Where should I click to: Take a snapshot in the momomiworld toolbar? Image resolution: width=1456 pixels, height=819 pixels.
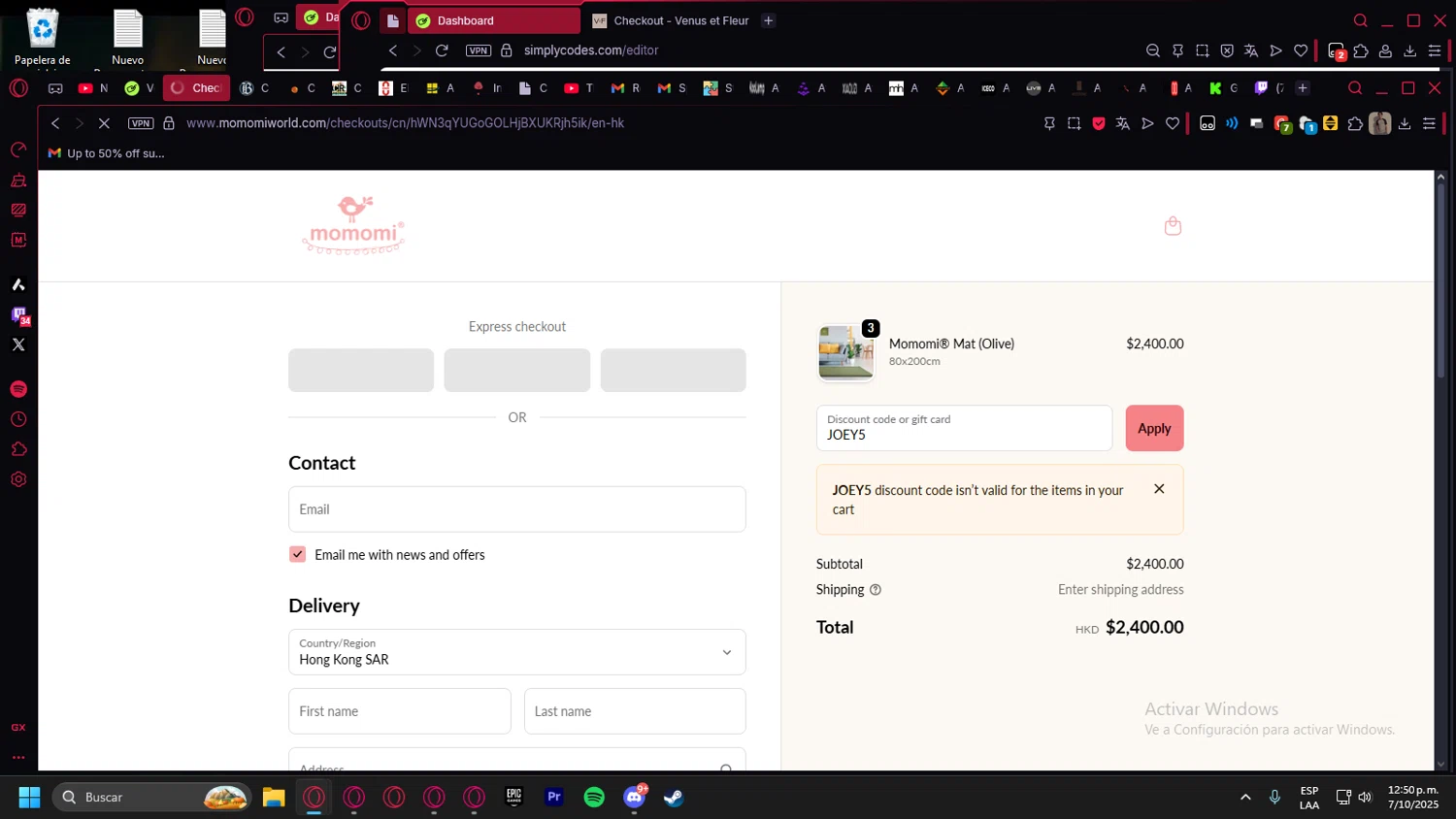pos(1074,123)
